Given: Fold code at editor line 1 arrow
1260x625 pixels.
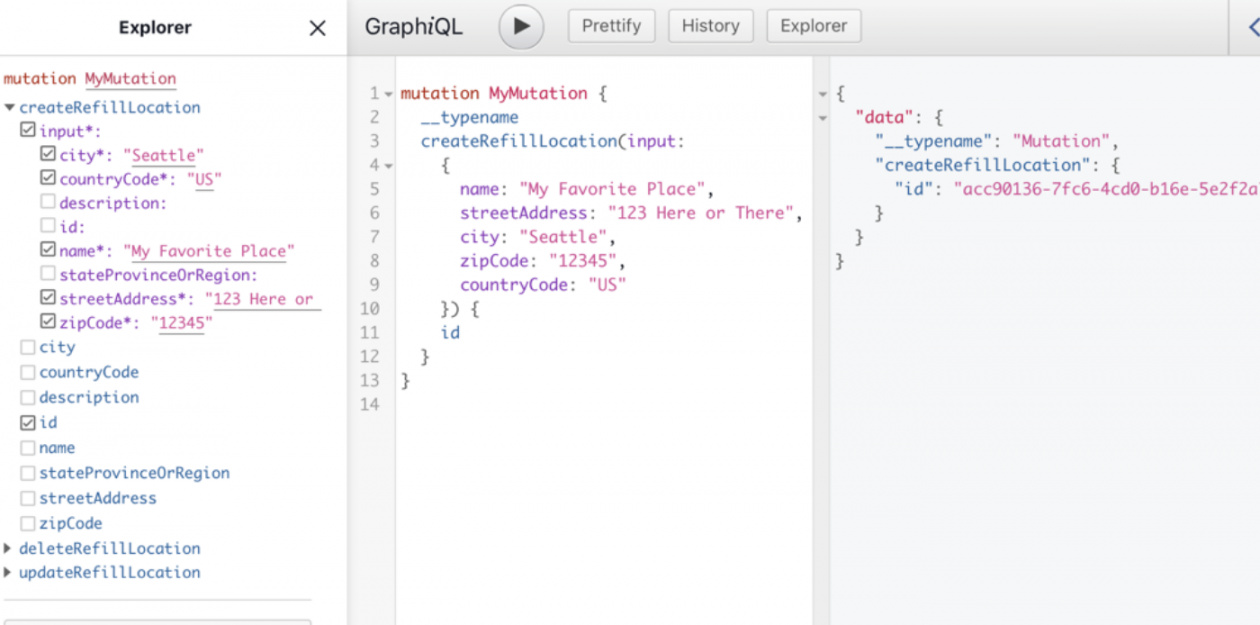Looking at the screenshot, I should pos(388,94).
